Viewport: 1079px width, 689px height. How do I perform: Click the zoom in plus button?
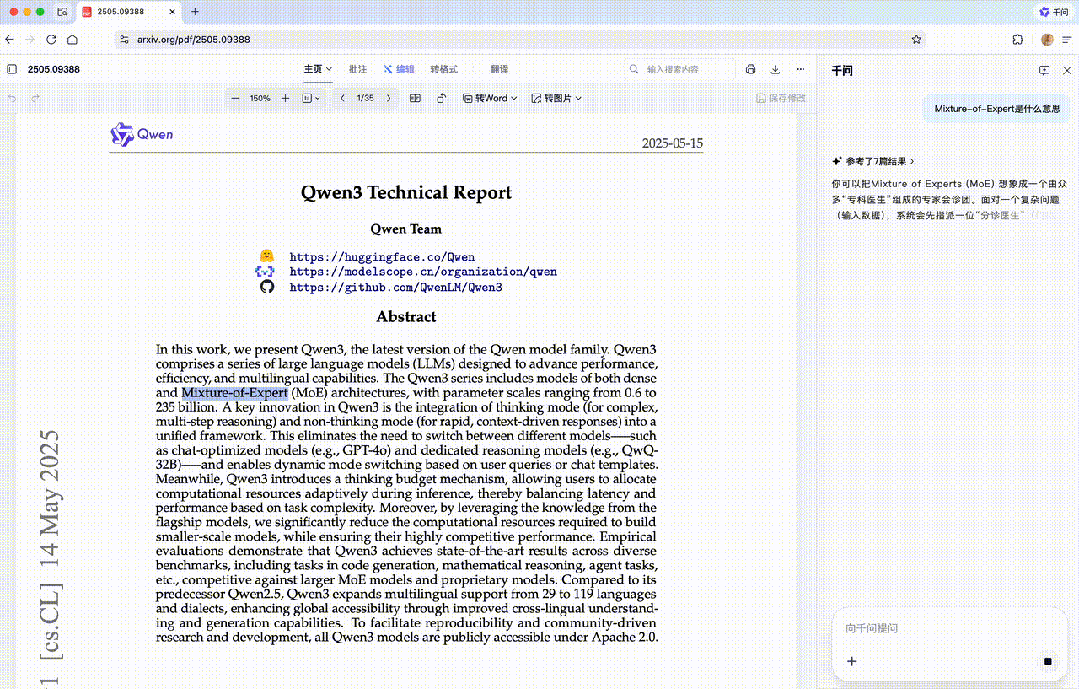[x=285, y=98]
